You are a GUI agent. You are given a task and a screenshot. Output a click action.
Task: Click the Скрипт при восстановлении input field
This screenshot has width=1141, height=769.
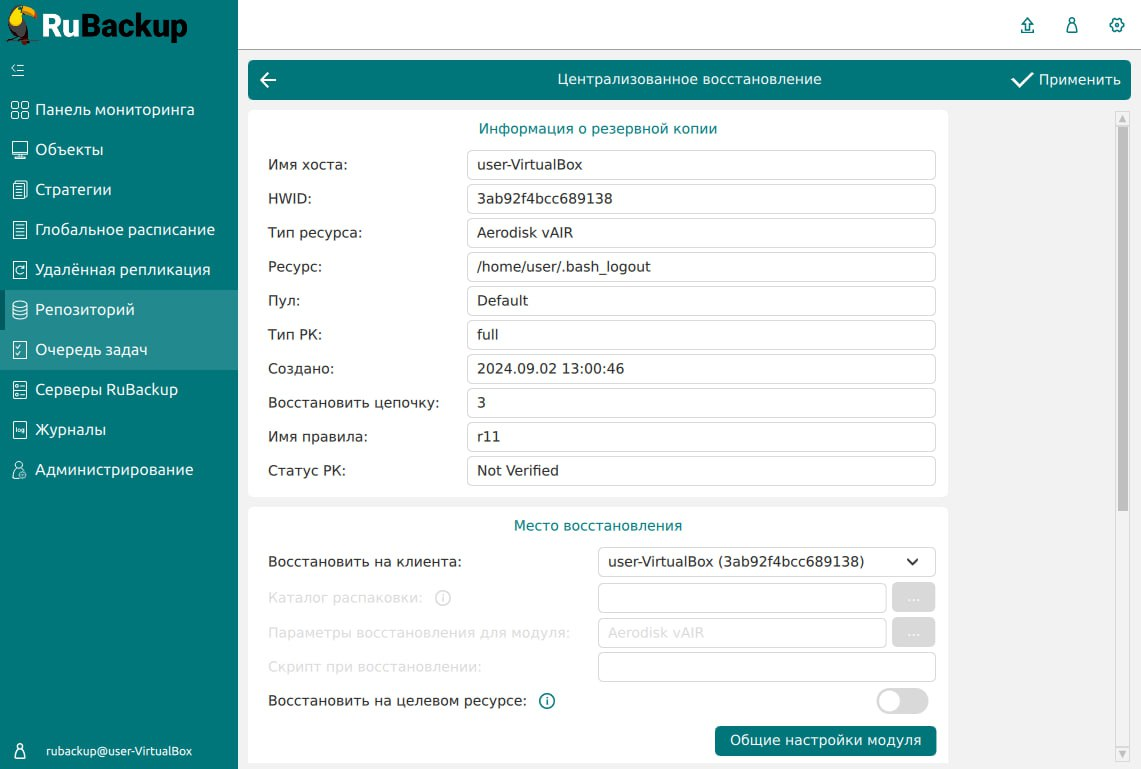click(x=766, y=667)
